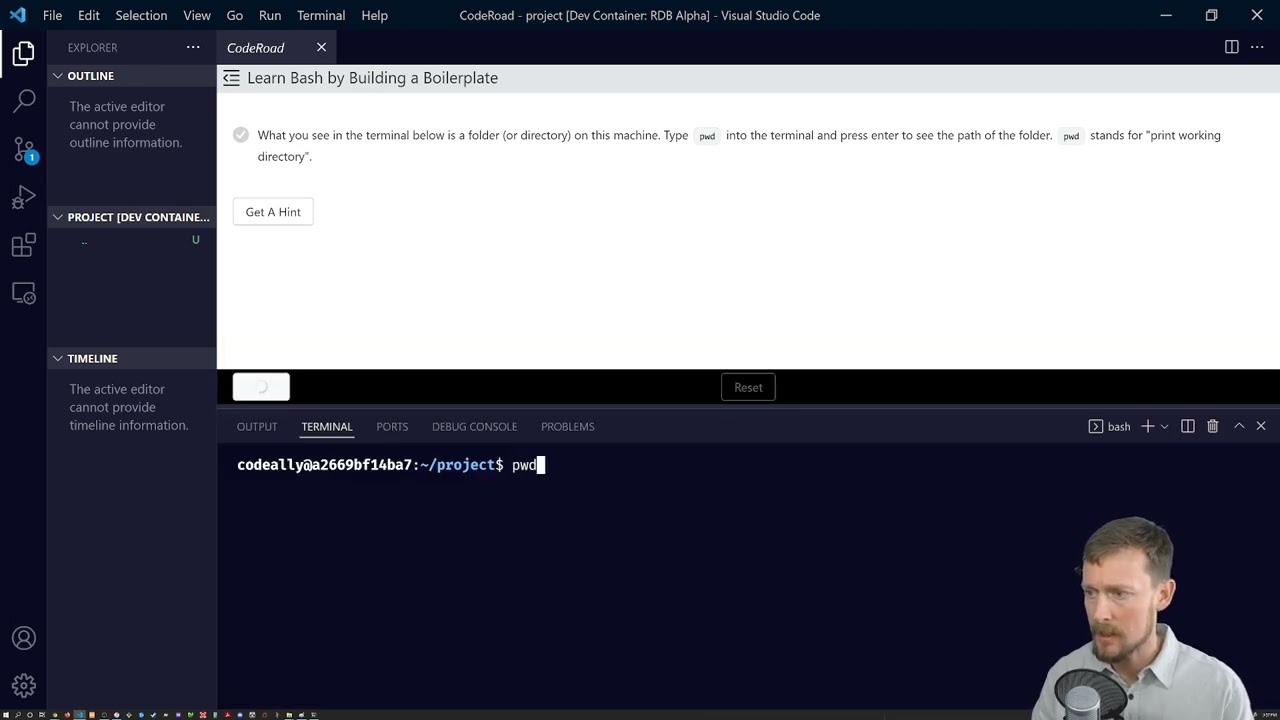Open the File menu
Viewport: 1280px width, 720px height.
point(52,15)
